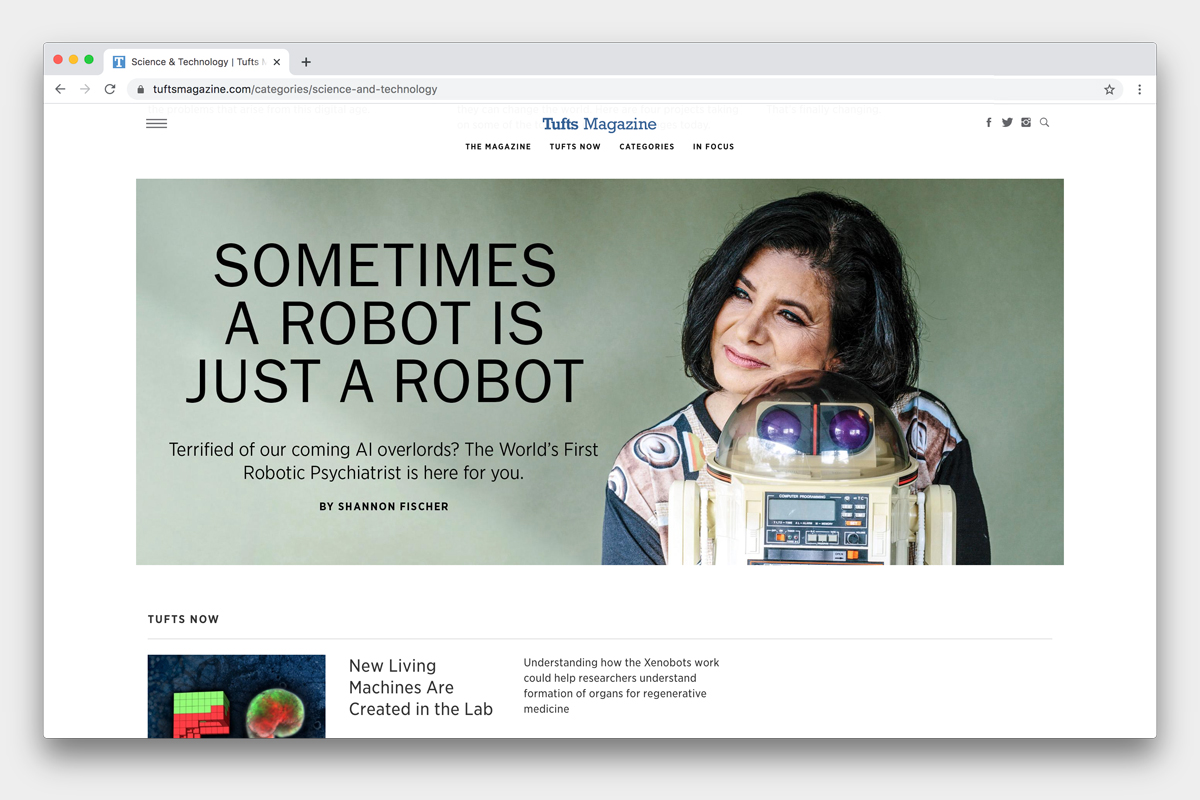Open In Focus navigation item
The height and width of the screenshot is (800, 1200).
pos(713,147)
